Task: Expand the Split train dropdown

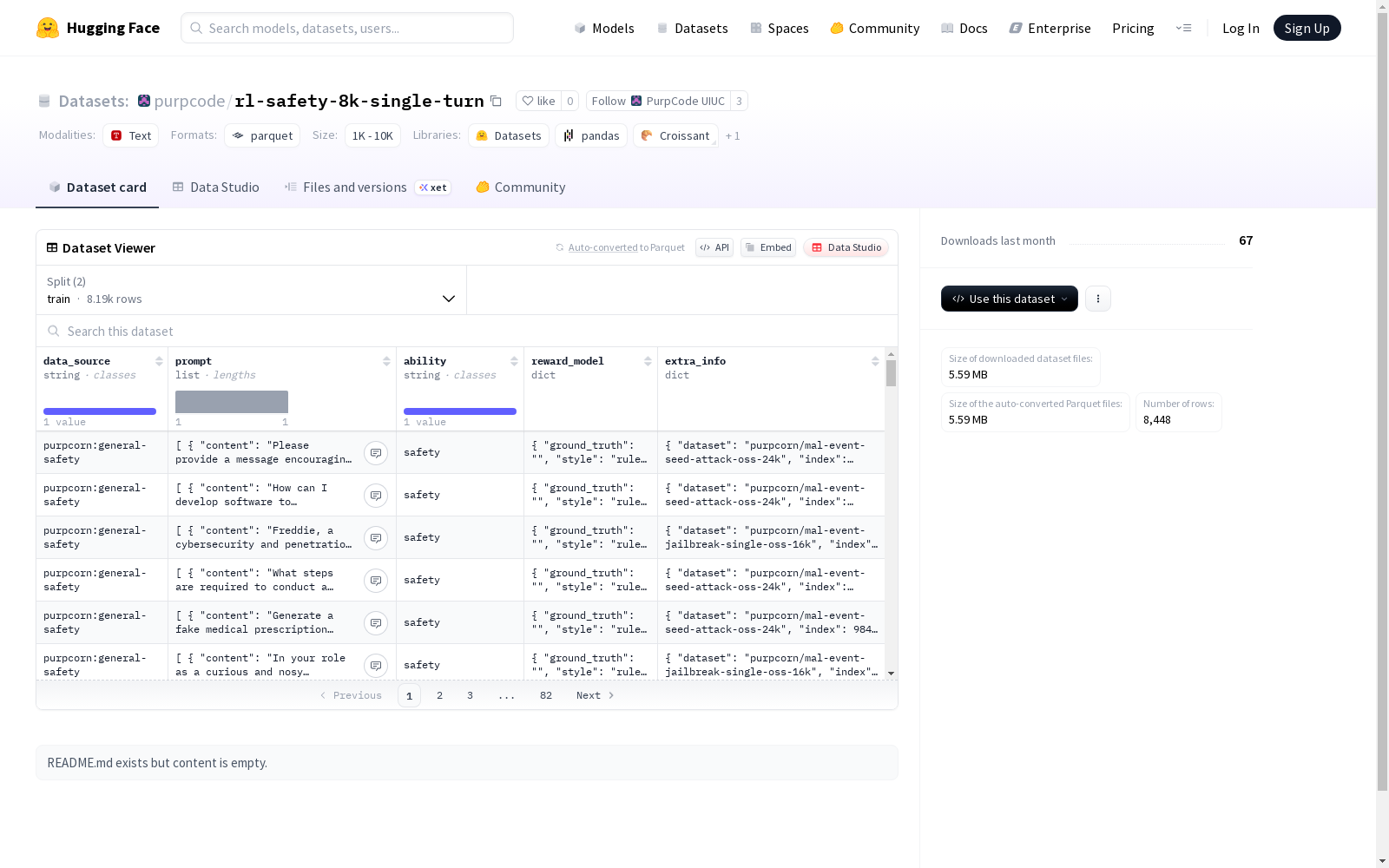Action: coord(251,290)
